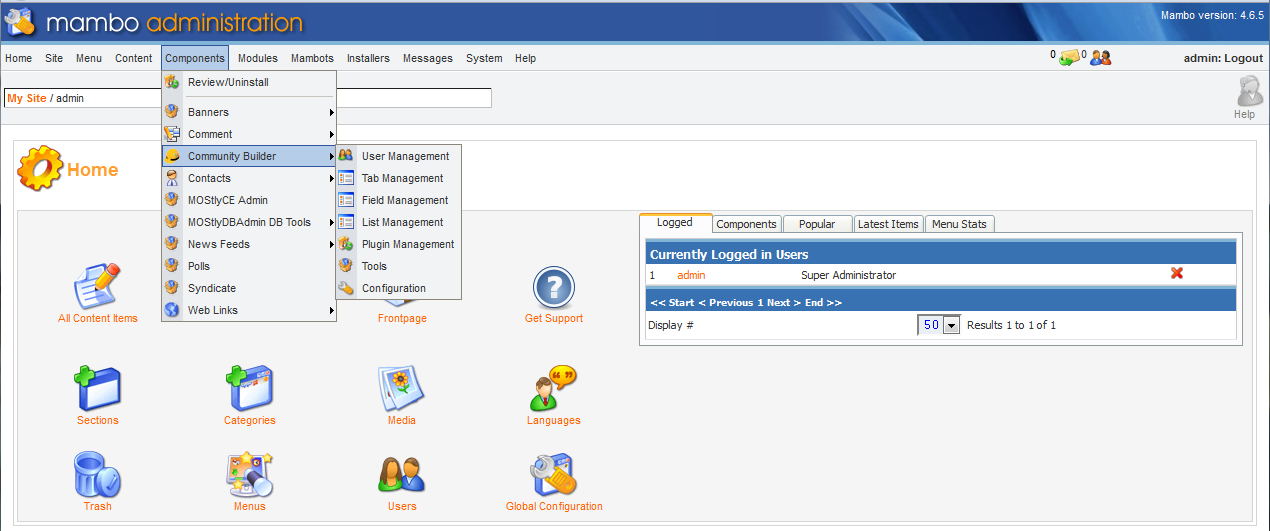Viewport: 1270px width, 531px height.
Task: Click the logged-in users count icon
Action: tap(1100, 58)
